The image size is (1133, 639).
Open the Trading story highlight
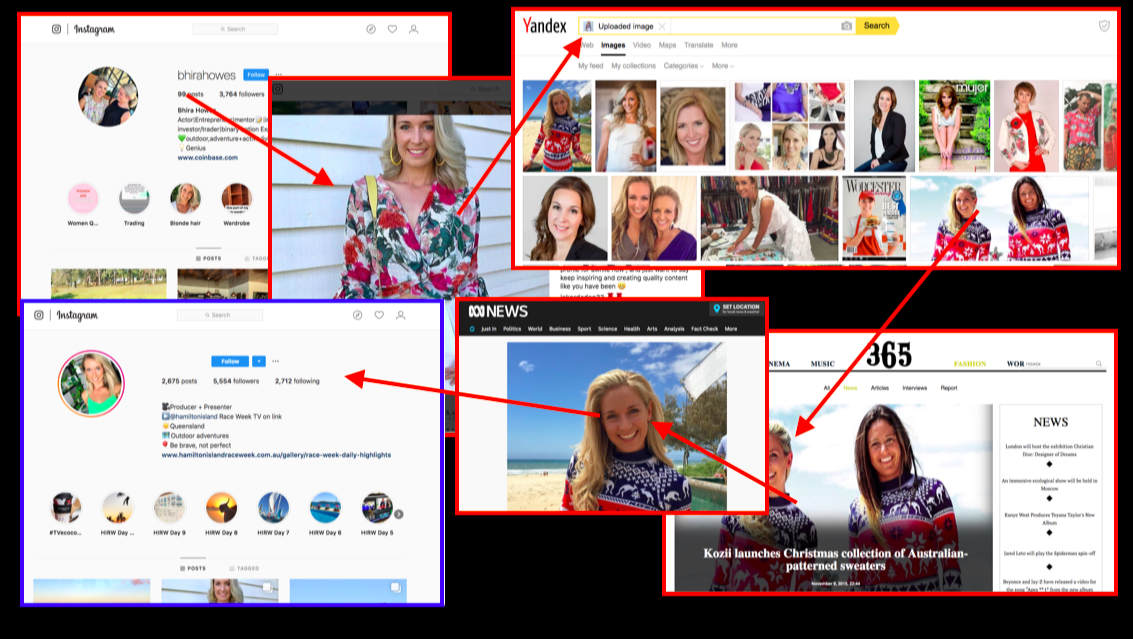(134, 199)
